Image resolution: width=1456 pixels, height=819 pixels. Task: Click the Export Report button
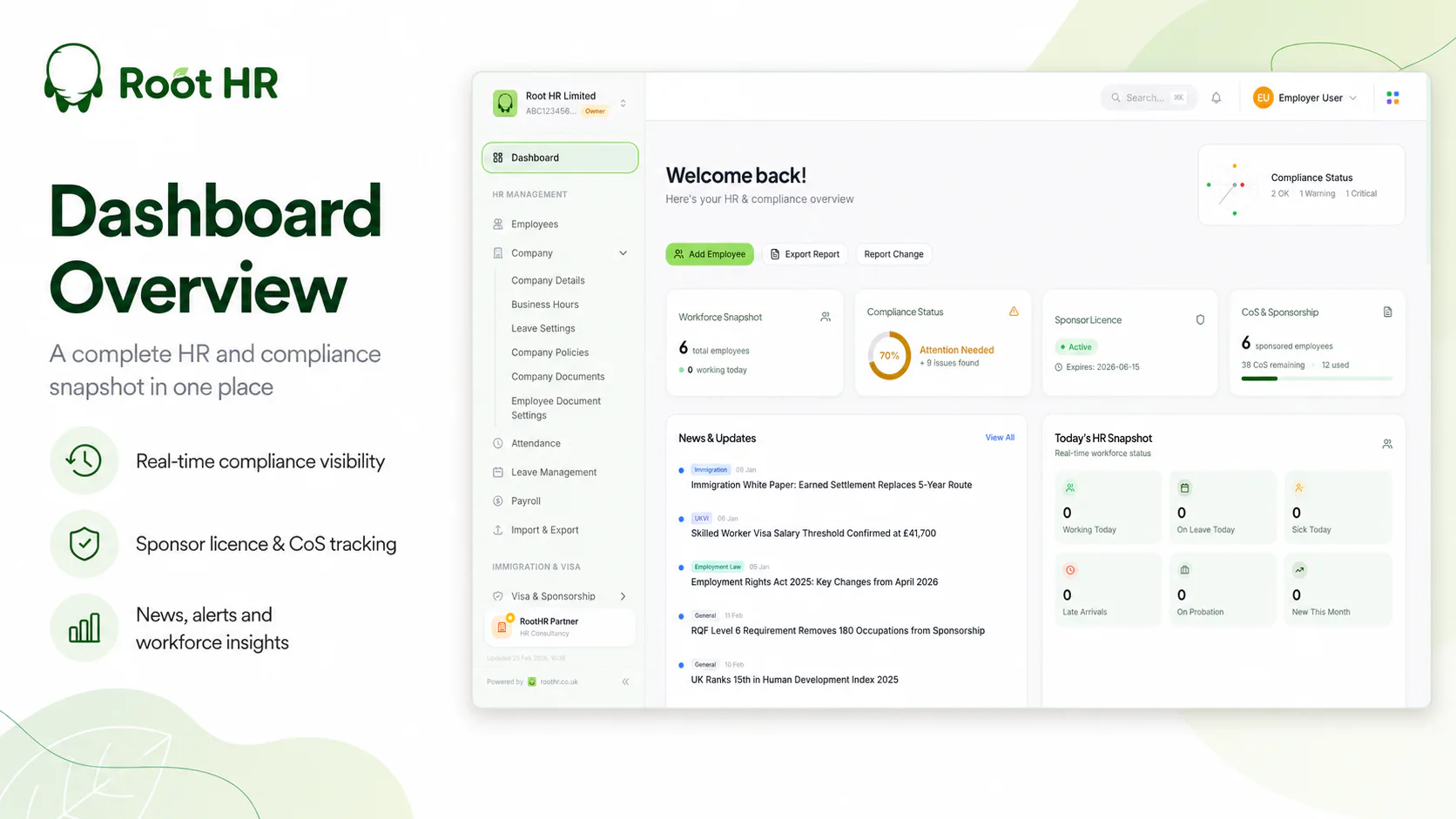point(806,254)
